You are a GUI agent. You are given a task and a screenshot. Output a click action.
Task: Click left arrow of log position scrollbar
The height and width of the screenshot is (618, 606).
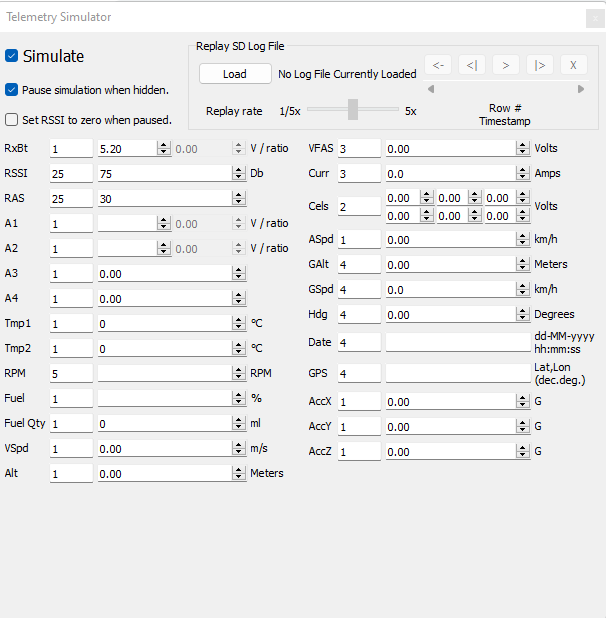(431, 89)
